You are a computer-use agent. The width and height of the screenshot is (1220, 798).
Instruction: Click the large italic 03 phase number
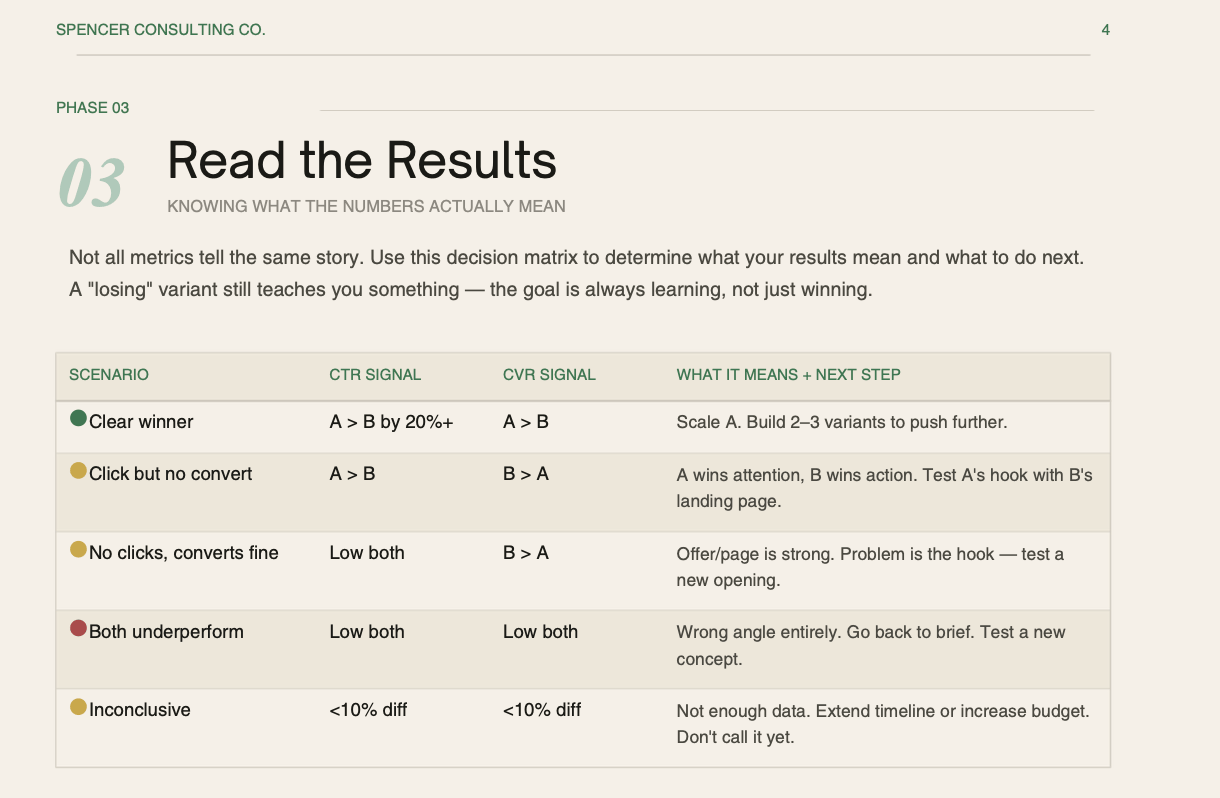pos(91,183)
